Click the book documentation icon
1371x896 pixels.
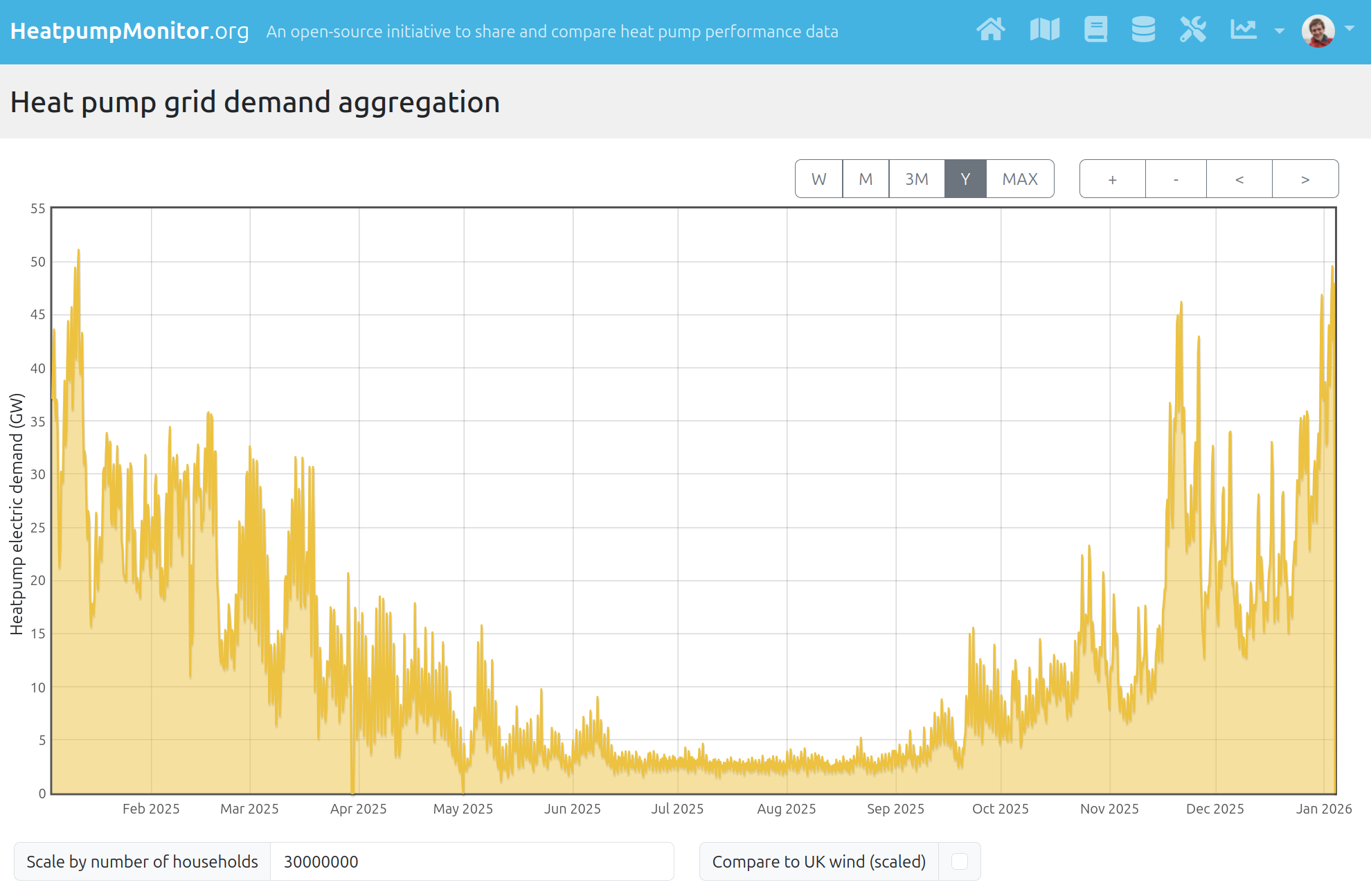tap(1095, 30)
